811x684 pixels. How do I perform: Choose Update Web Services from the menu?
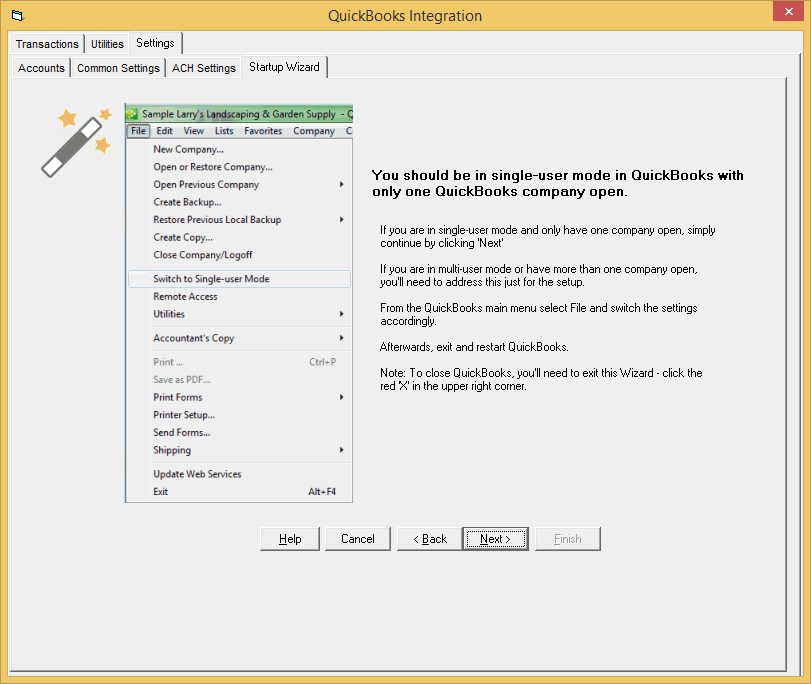click(x=197, y=473)
